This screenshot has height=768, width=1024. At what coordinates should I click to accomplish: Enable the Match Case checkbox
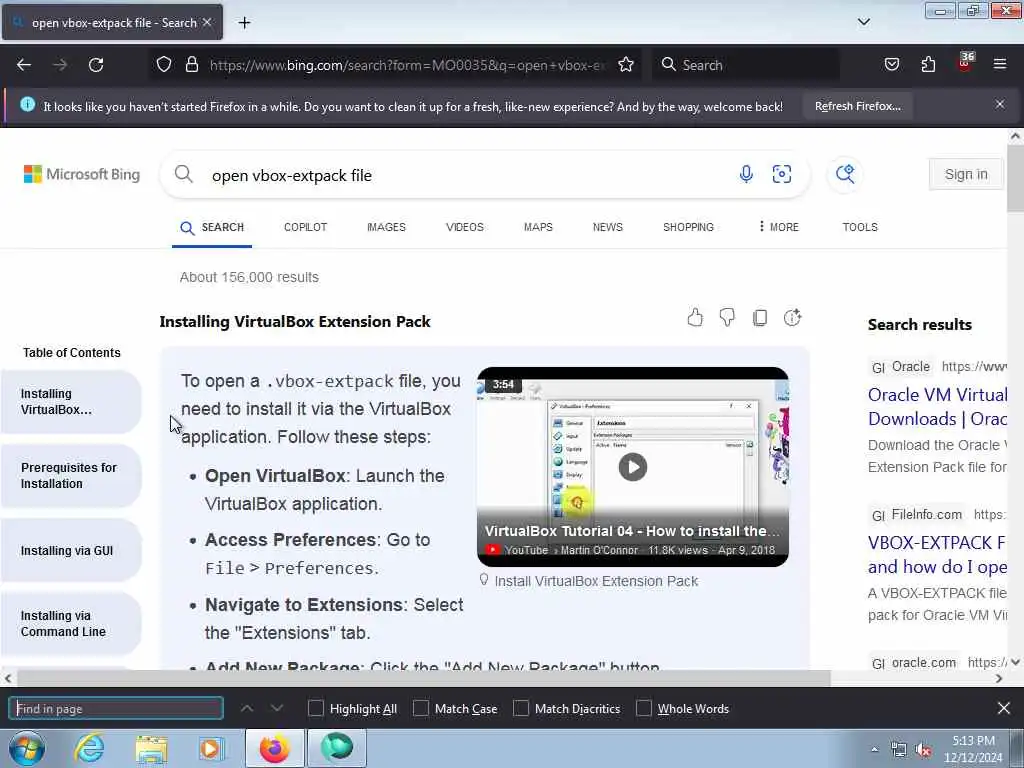pyautogui.click(x=421, y=708)
